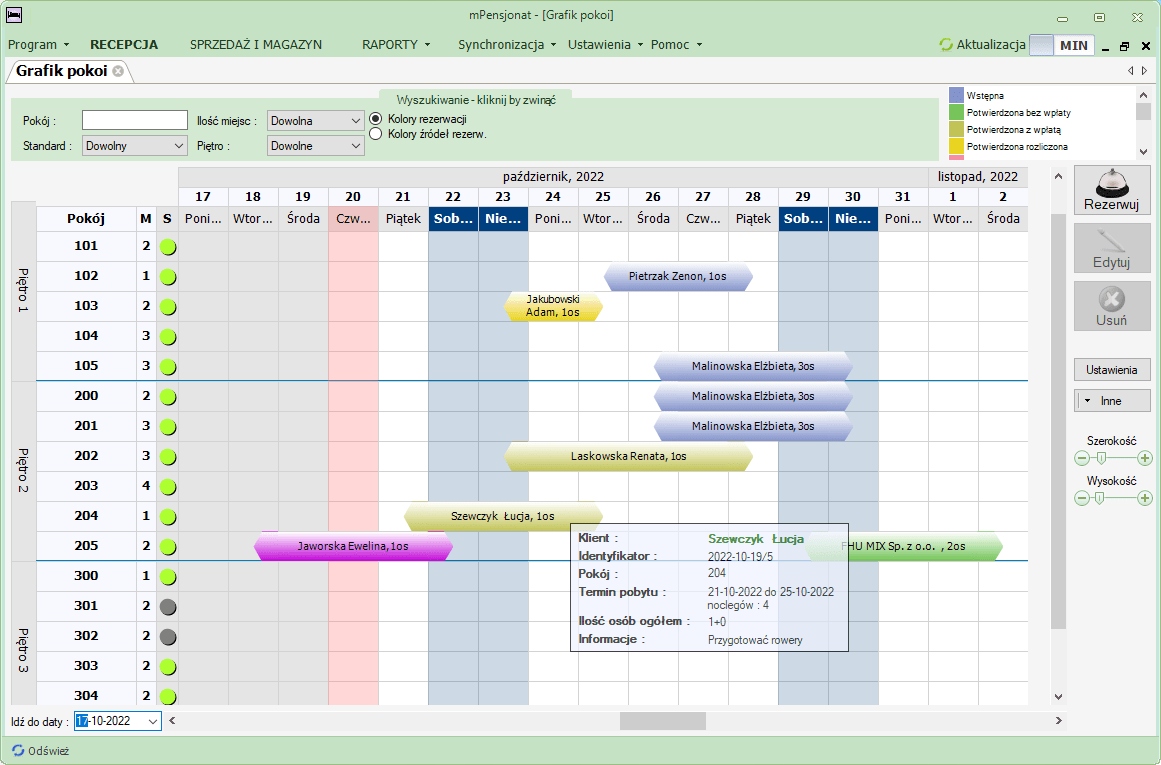The width and height of the screenshot is (1161, 765).
Task: Click the Szerokość slider handle
Action: point(1101,458)
